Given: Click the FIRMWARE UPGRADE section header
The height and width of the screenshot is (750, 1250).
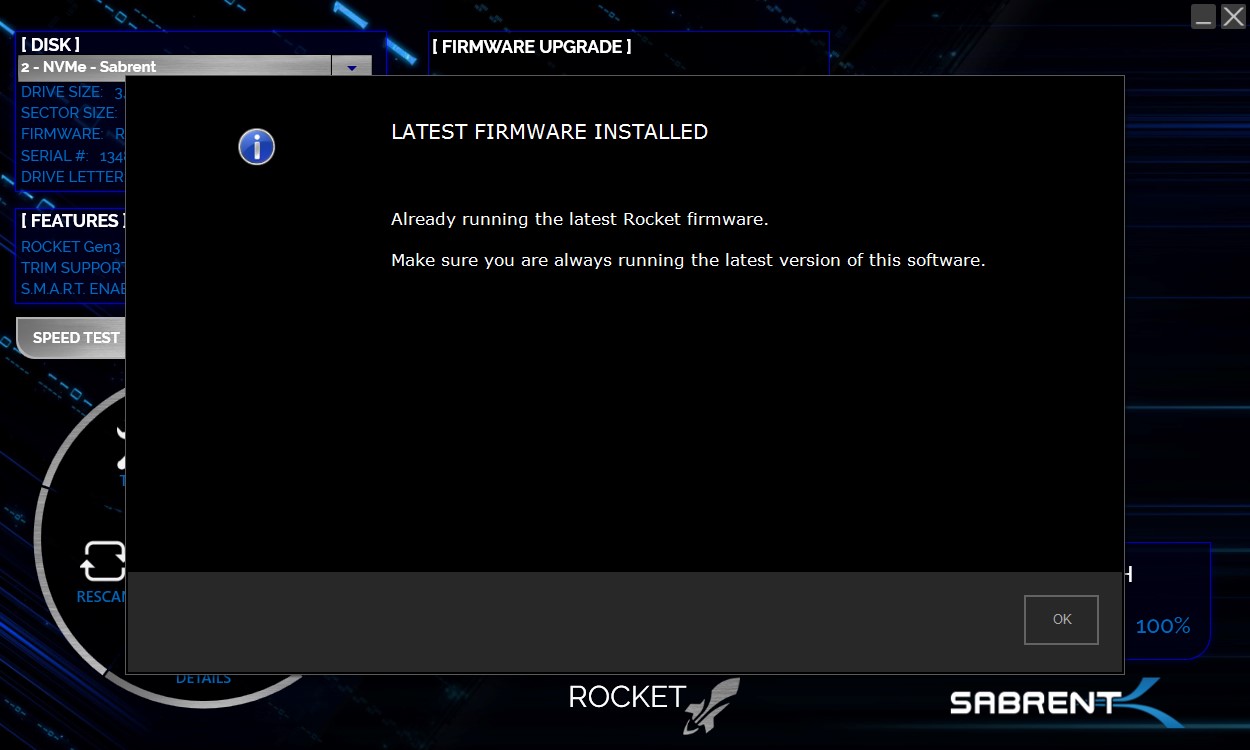Looking at the screenshot, I should (531, 47).
